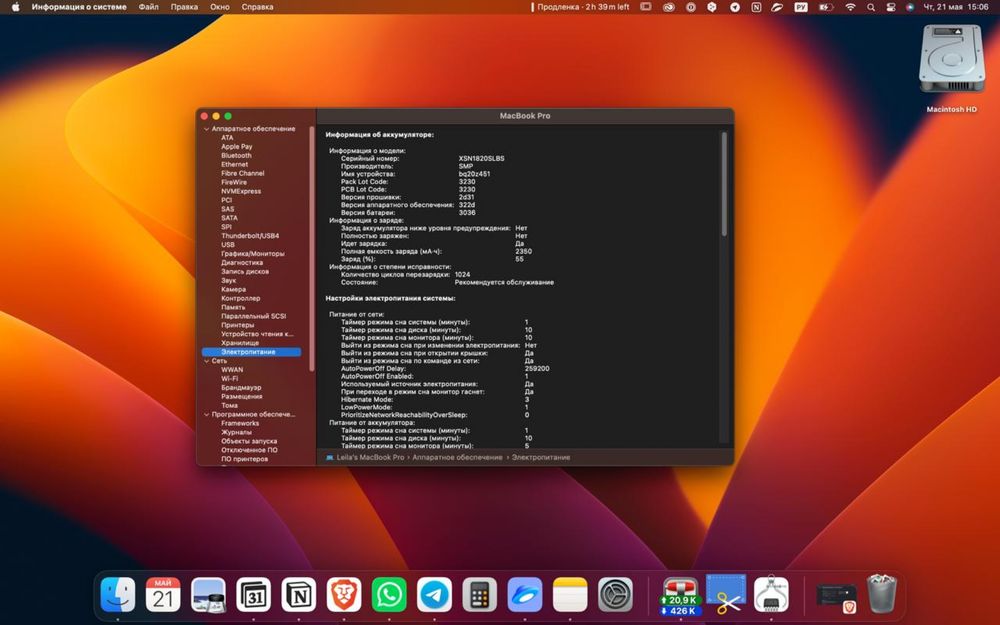Select USB in the sidebar

pos(228,245)
